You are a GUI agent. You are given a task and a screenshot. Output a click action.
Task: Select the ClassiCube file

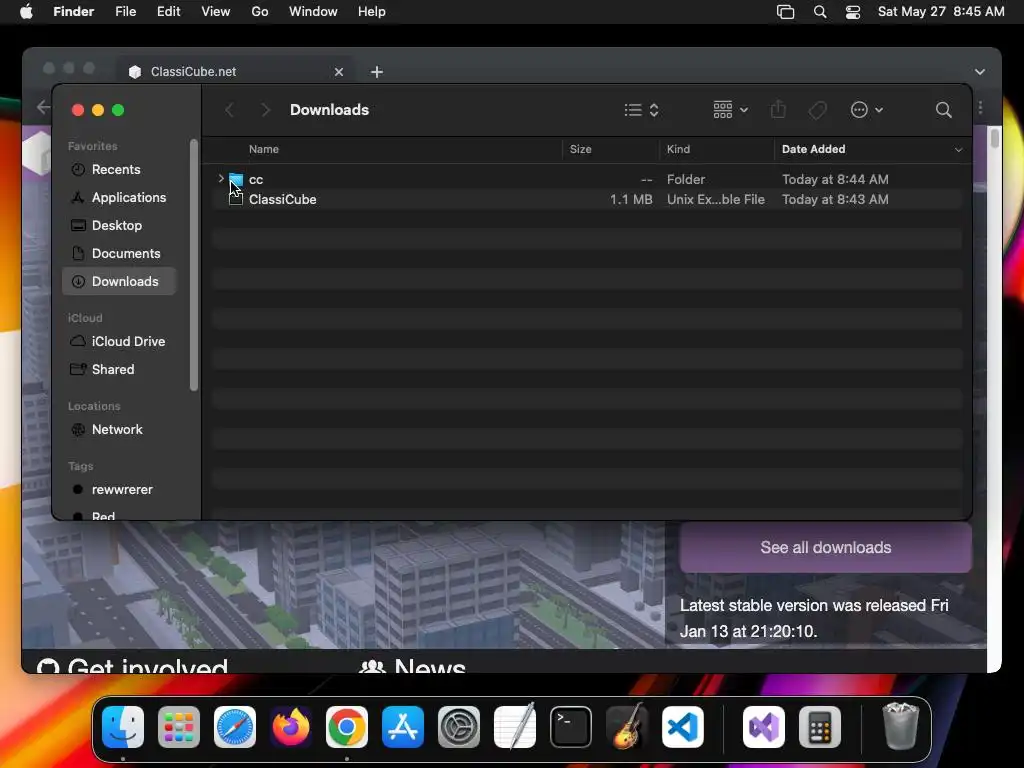[x=282, y=199]
